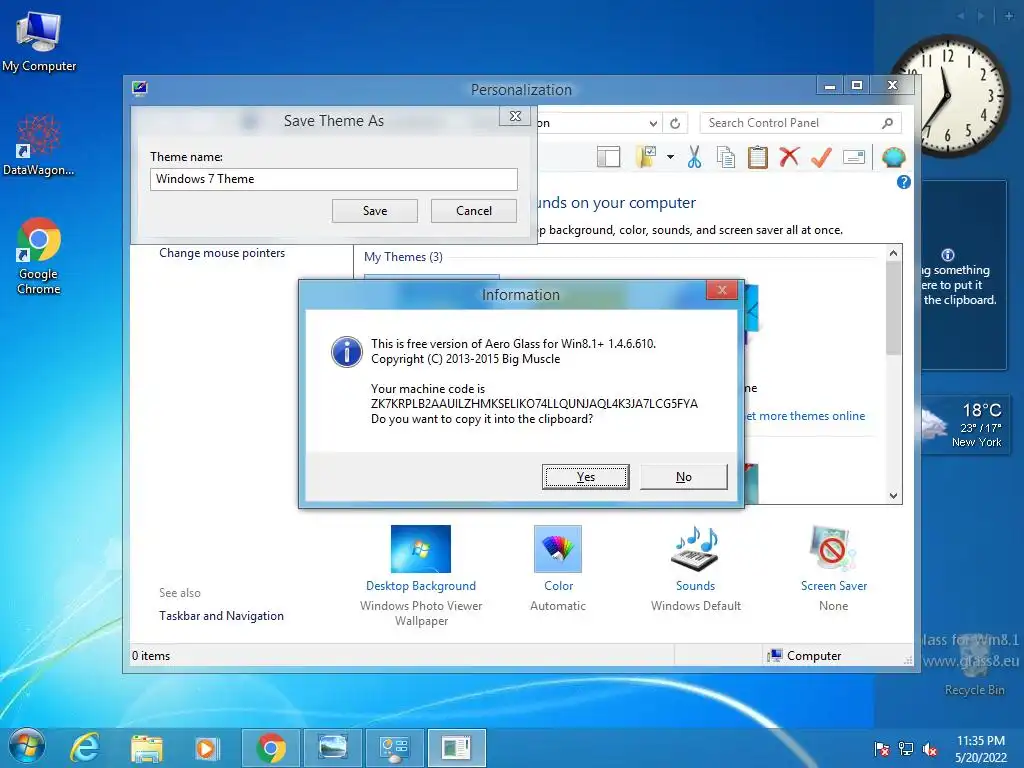Click the Cut scissors toolbar icon

coord(694,157)
